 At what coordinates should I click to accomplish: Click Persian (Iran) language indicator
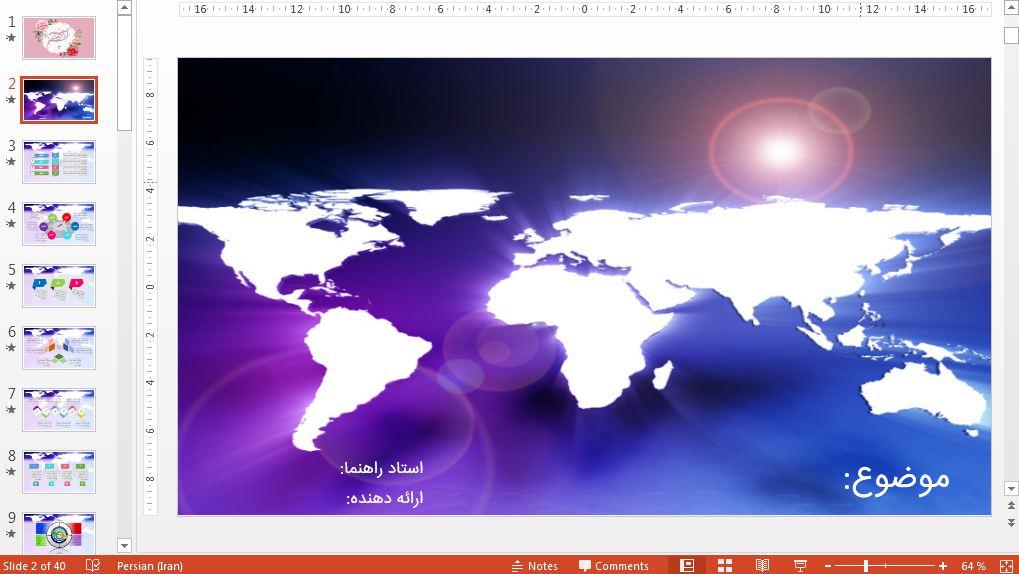pyautogui.click(x=149, y=566)
